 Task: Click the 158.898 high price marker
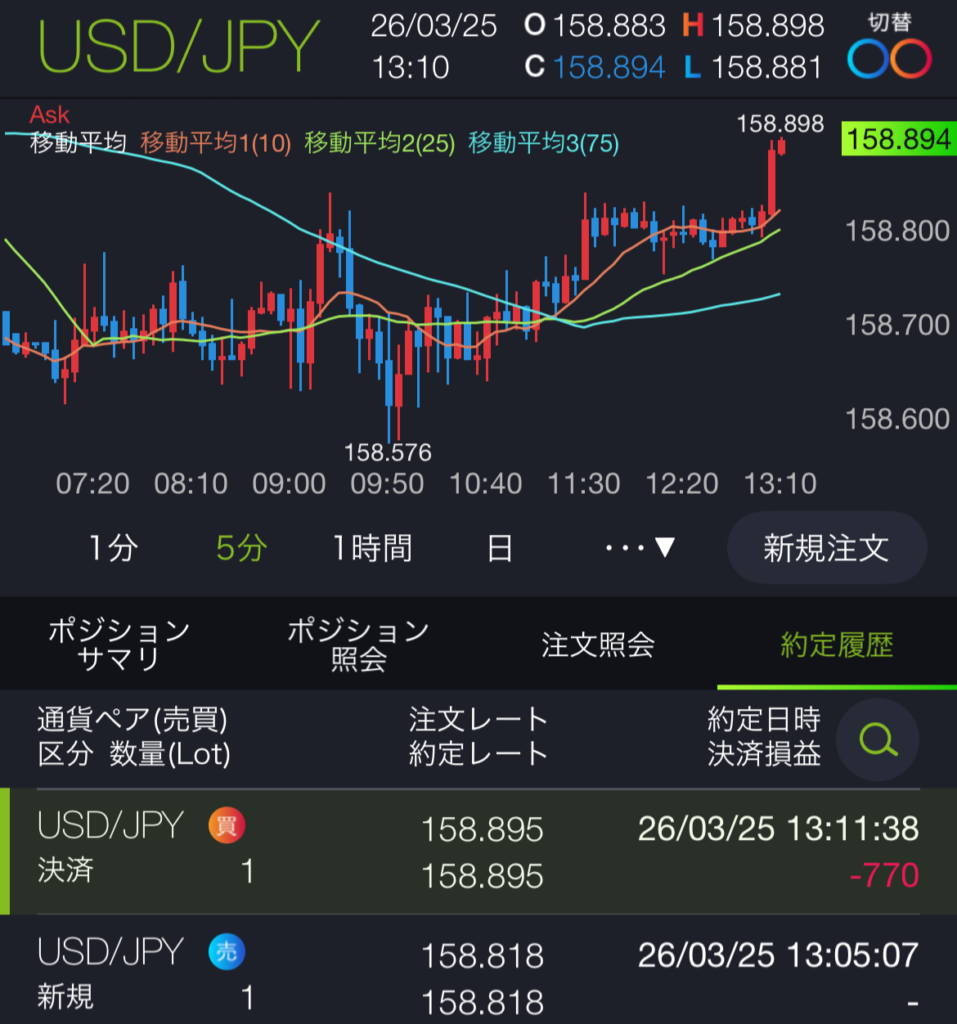pyautogui.click(x=781, y=125)
